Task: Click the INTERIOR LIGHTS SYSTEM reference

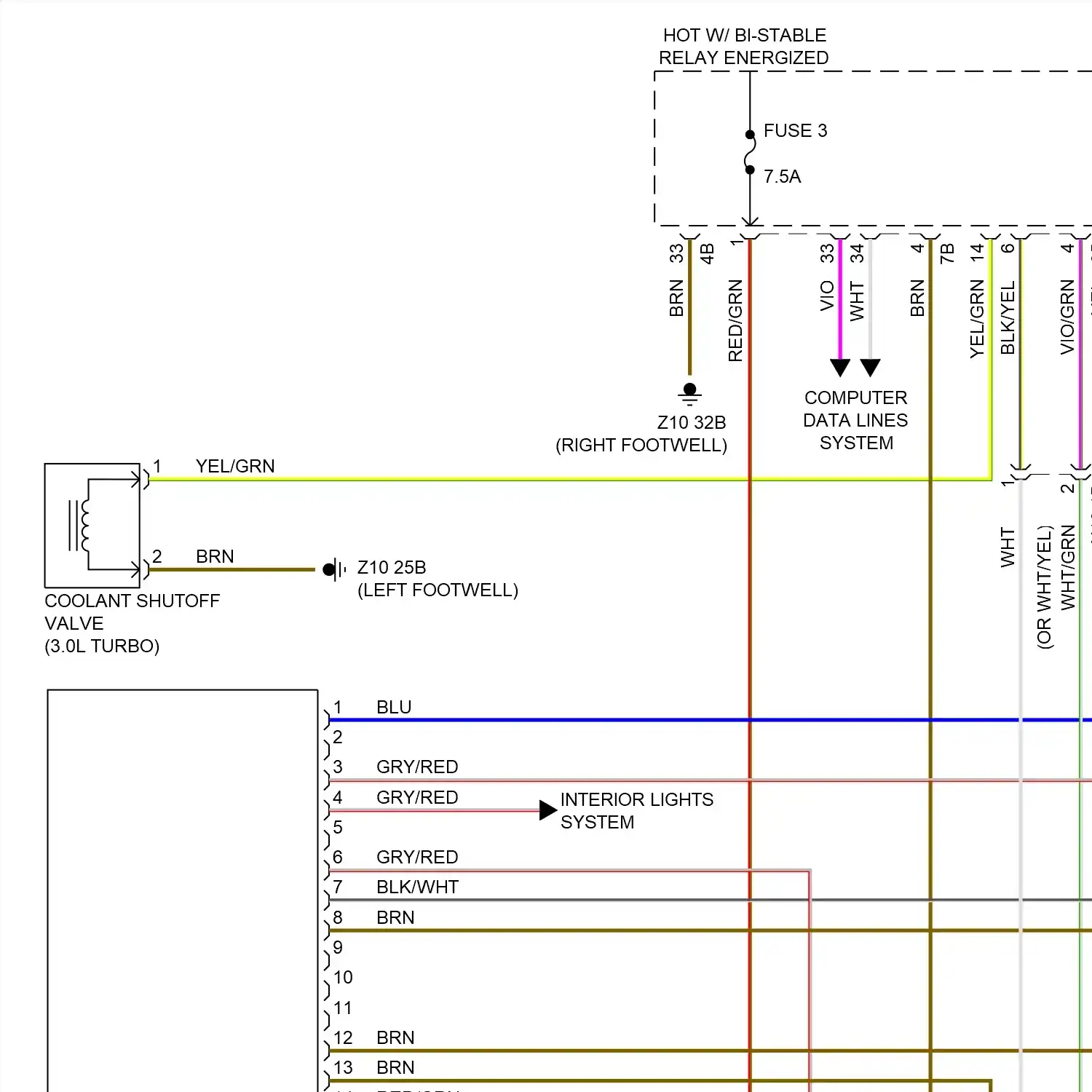Action: pyautogui.click(x=637, y=811)
